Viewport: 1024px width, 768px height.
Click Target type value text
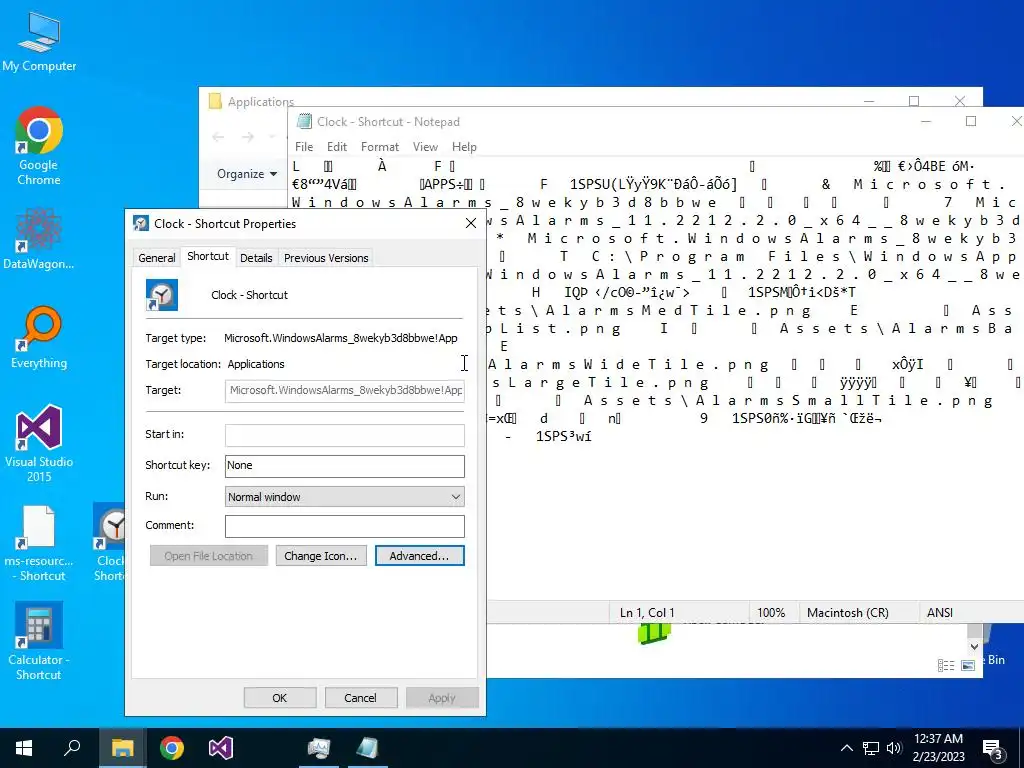pyautogui.click(x=340, y=338)
